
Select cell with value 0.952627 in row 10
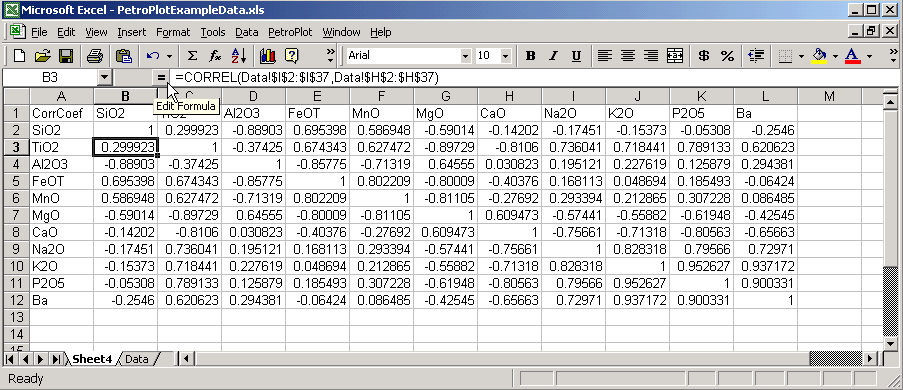pyautogui.click(x=701, y=266)
